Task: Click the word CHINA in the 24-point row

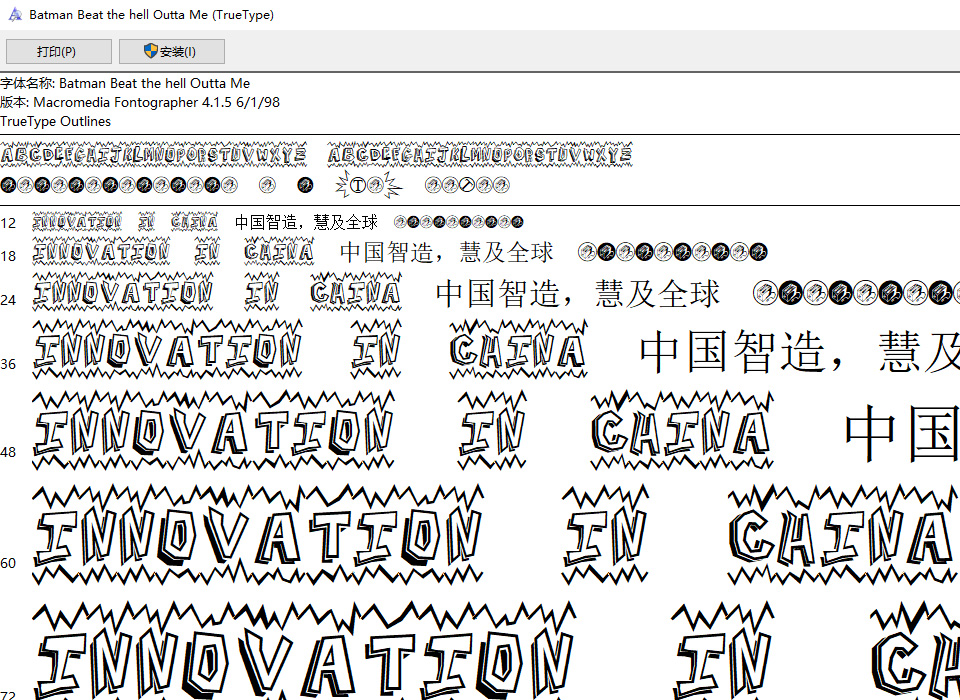Action: click(x=356, y=292)
